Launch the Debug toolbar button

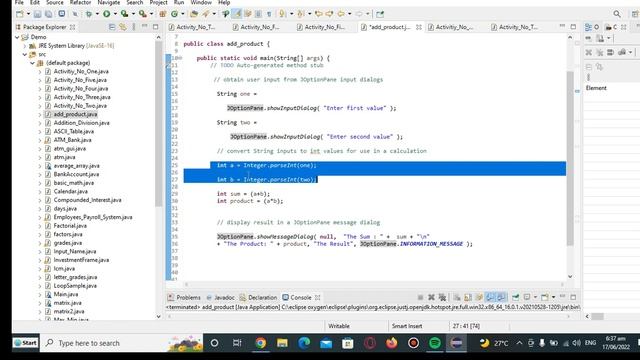pyautogui.click(x=89, y=14)
